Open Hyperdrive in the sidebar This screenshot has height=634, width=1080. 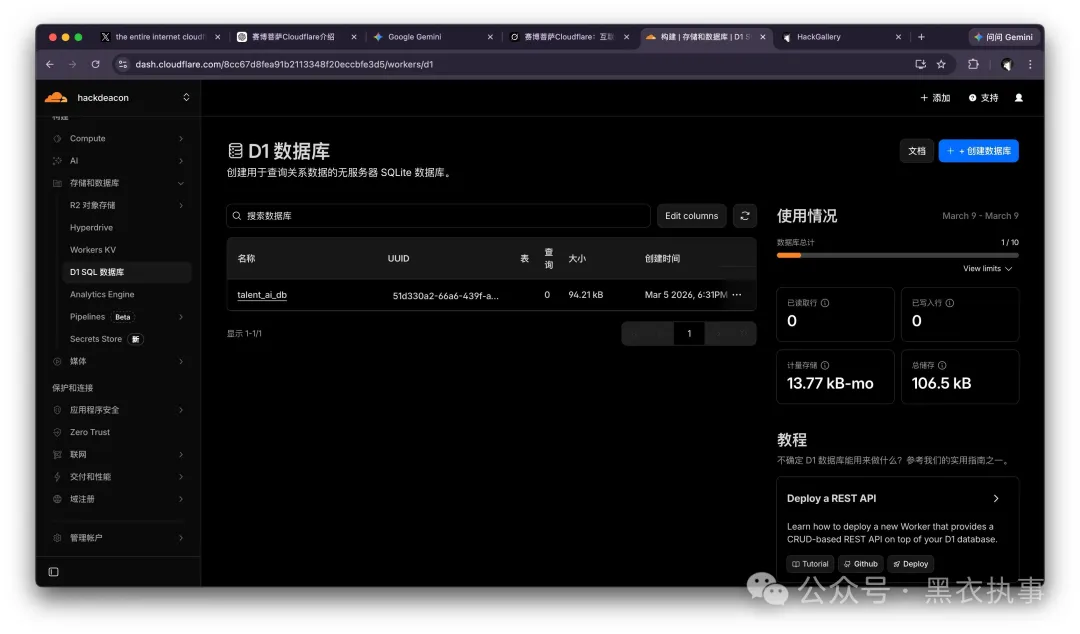pyautogui.click(x=91, y=227)
